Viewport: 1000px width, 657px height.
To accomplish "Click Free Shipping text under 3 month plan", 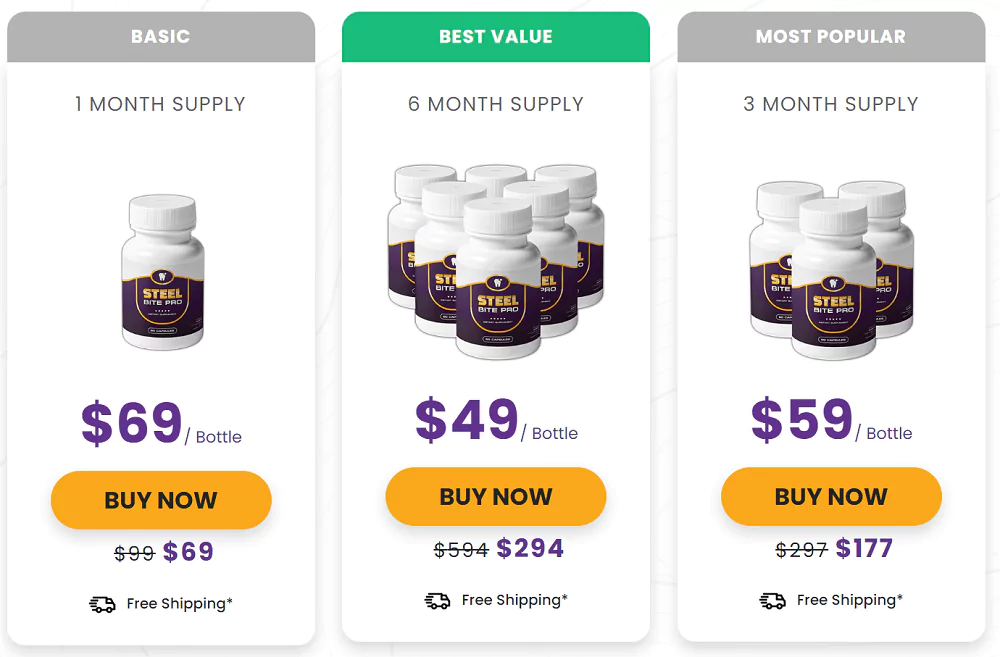I will (x=849, y=600).
